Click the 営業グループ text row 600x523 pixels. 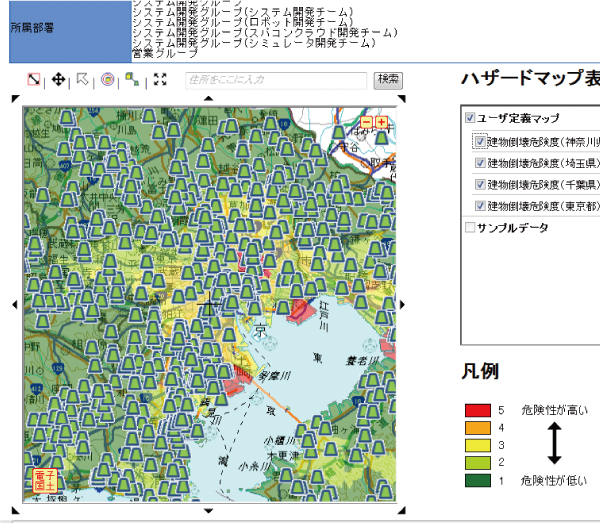tap(165, 53)
